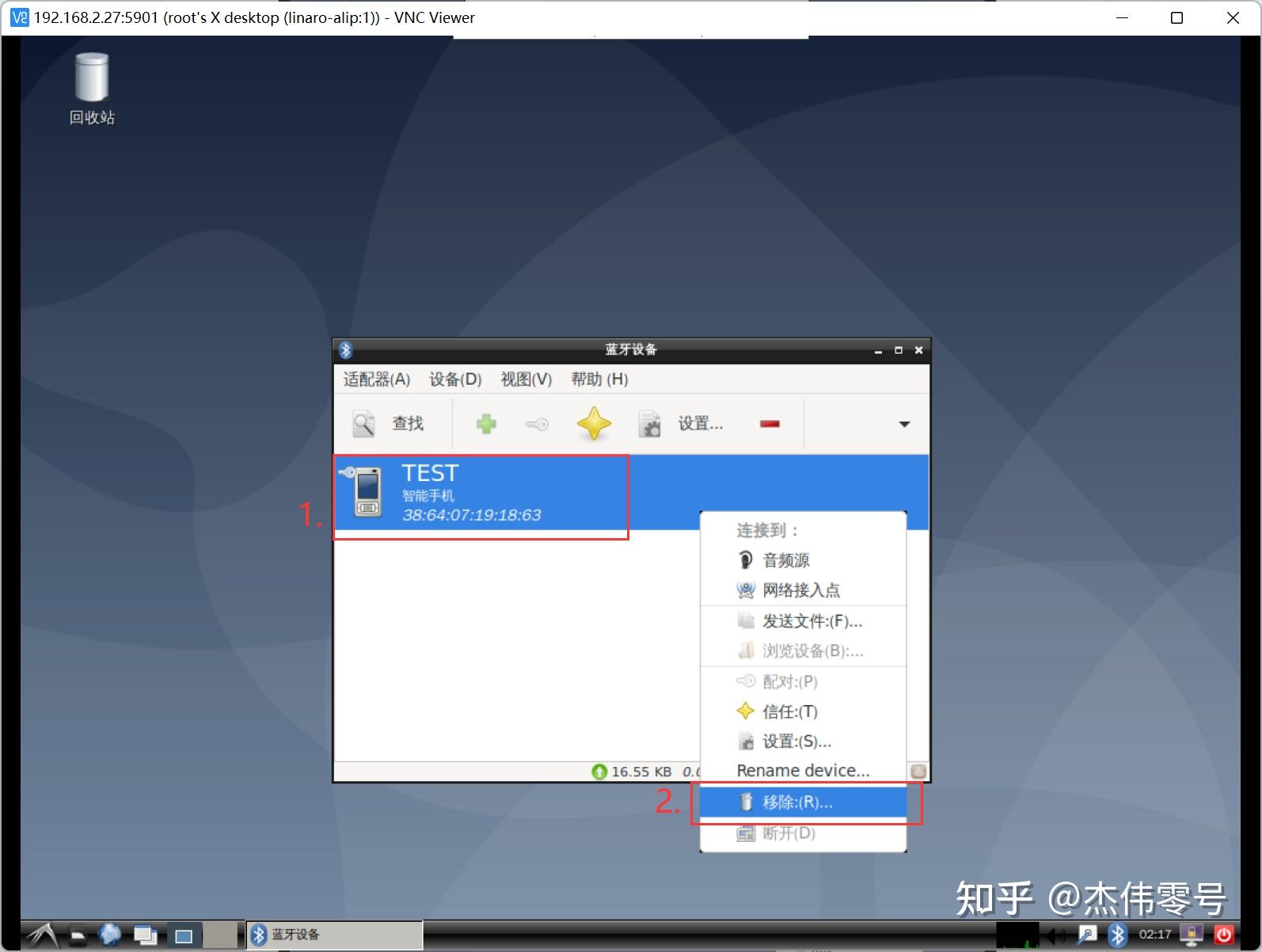
Task: Click the screen lock monitor tray icon
Action: [1192, 935]
